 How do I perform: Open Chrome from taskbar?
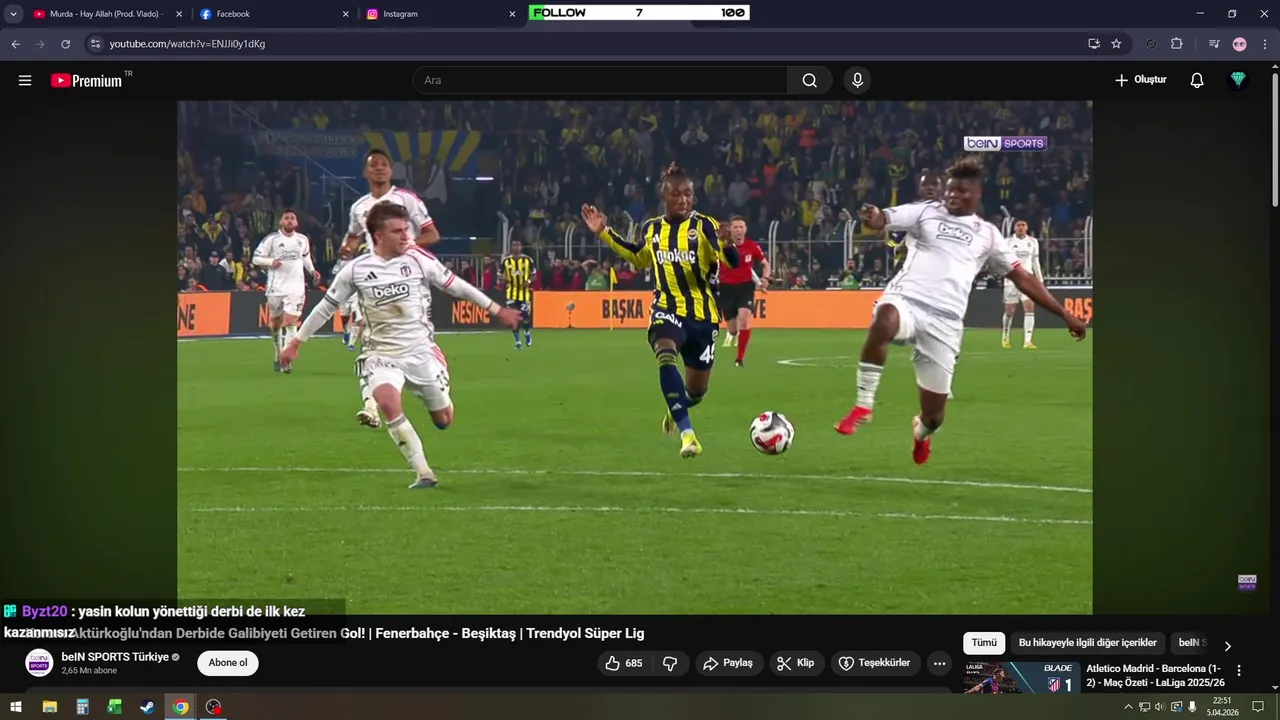[x=180, y=707]
